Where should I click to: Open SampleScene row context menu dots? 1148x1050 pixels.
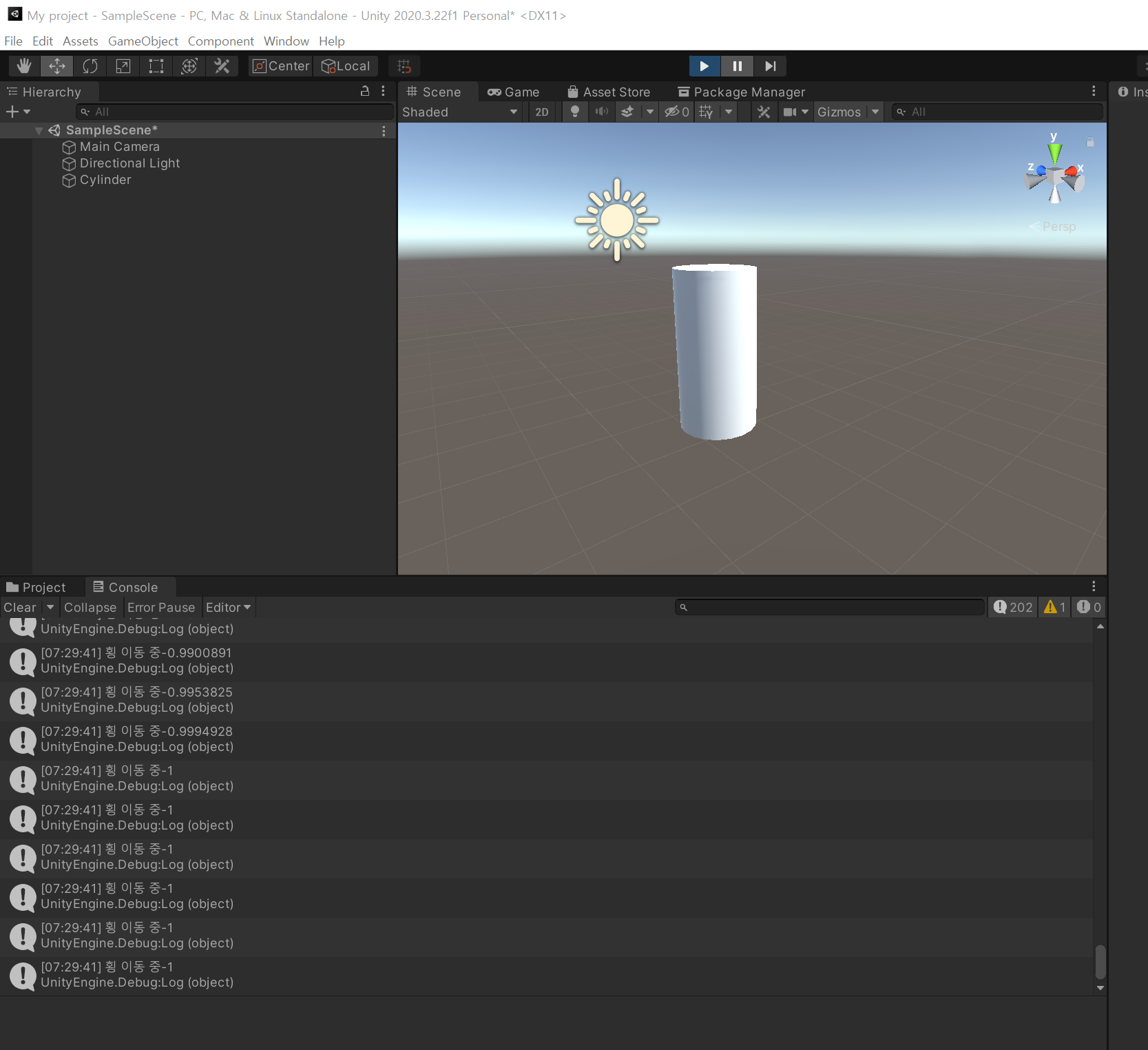[x=384, y=131]
